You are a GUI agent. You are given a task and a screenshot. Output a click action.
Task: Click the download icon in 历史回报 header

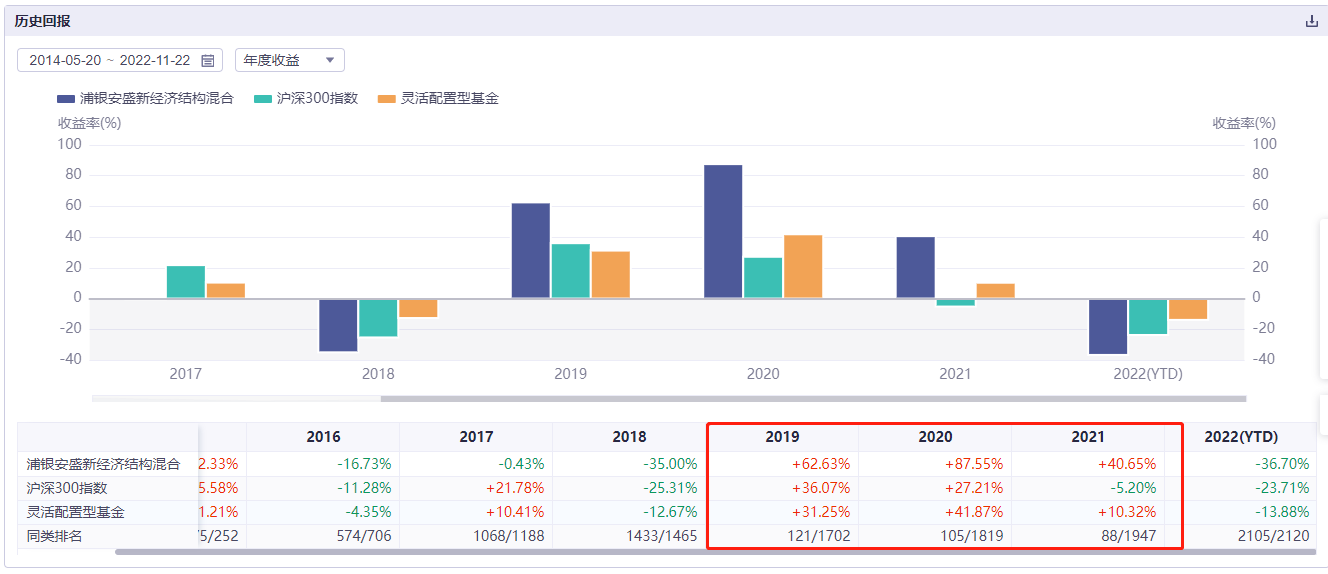(1312, 21)
